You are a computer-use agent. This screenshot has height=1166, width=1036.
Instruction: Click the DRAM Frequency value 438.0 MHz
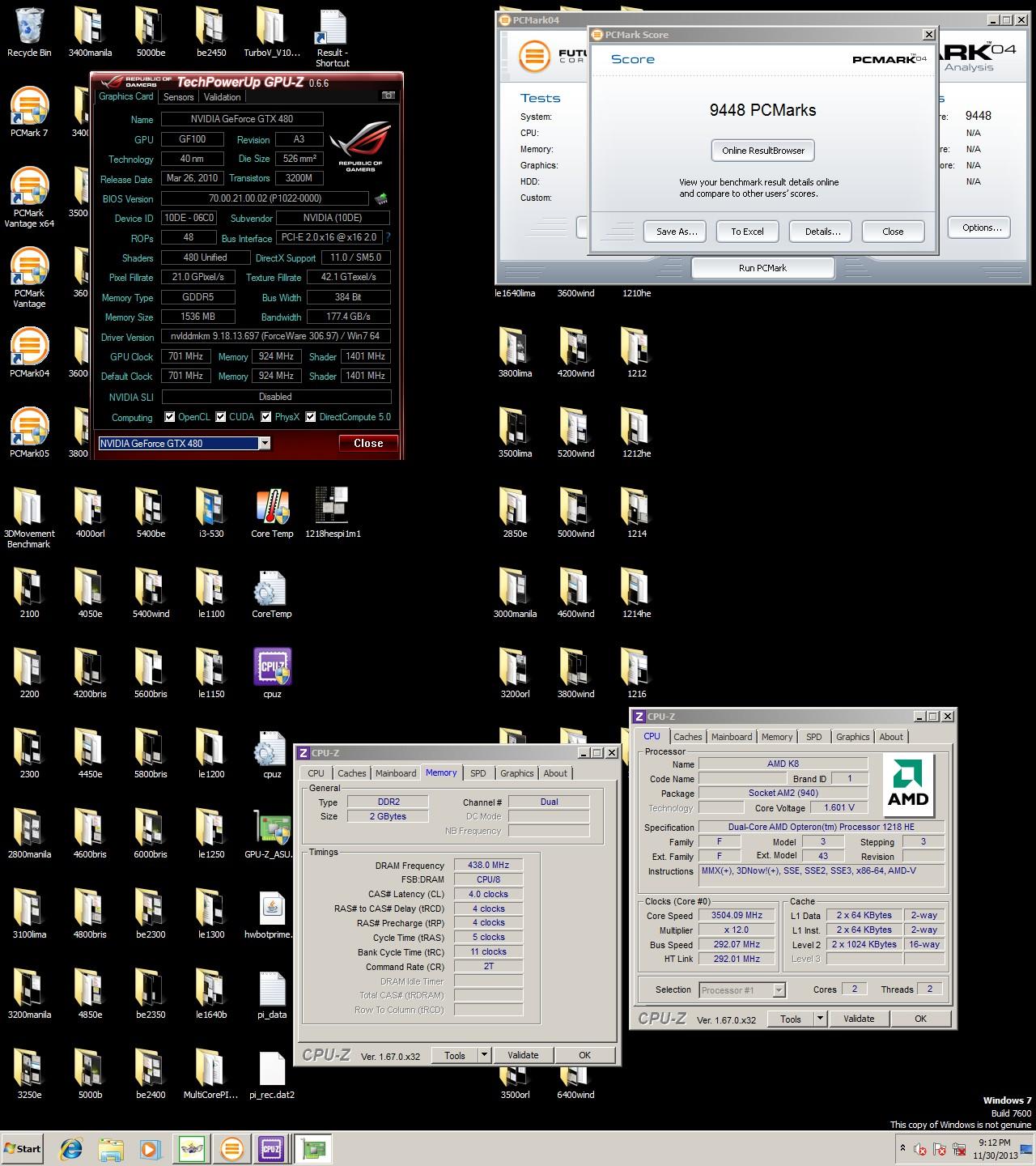tap(488, 865)
